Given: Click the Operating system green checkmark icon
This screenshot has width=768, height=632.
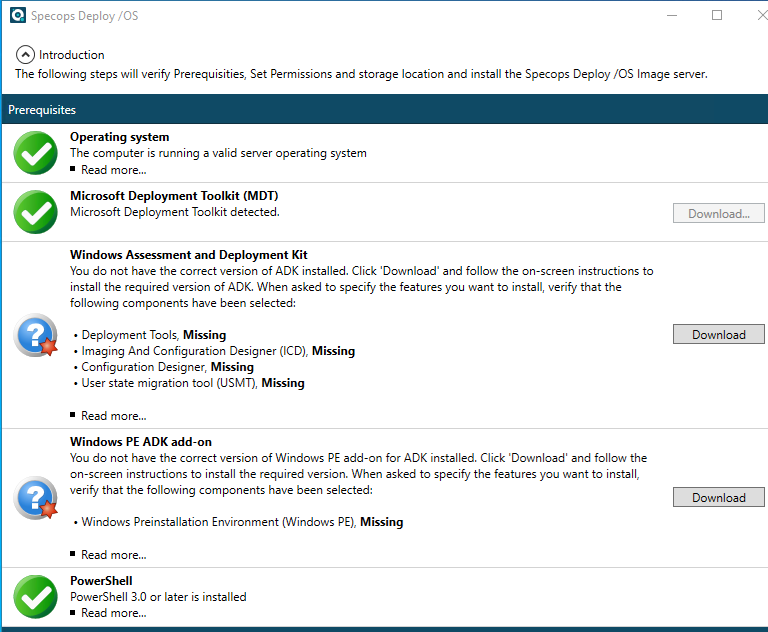Looking at the screenshot, I should (x=35, y=153).
